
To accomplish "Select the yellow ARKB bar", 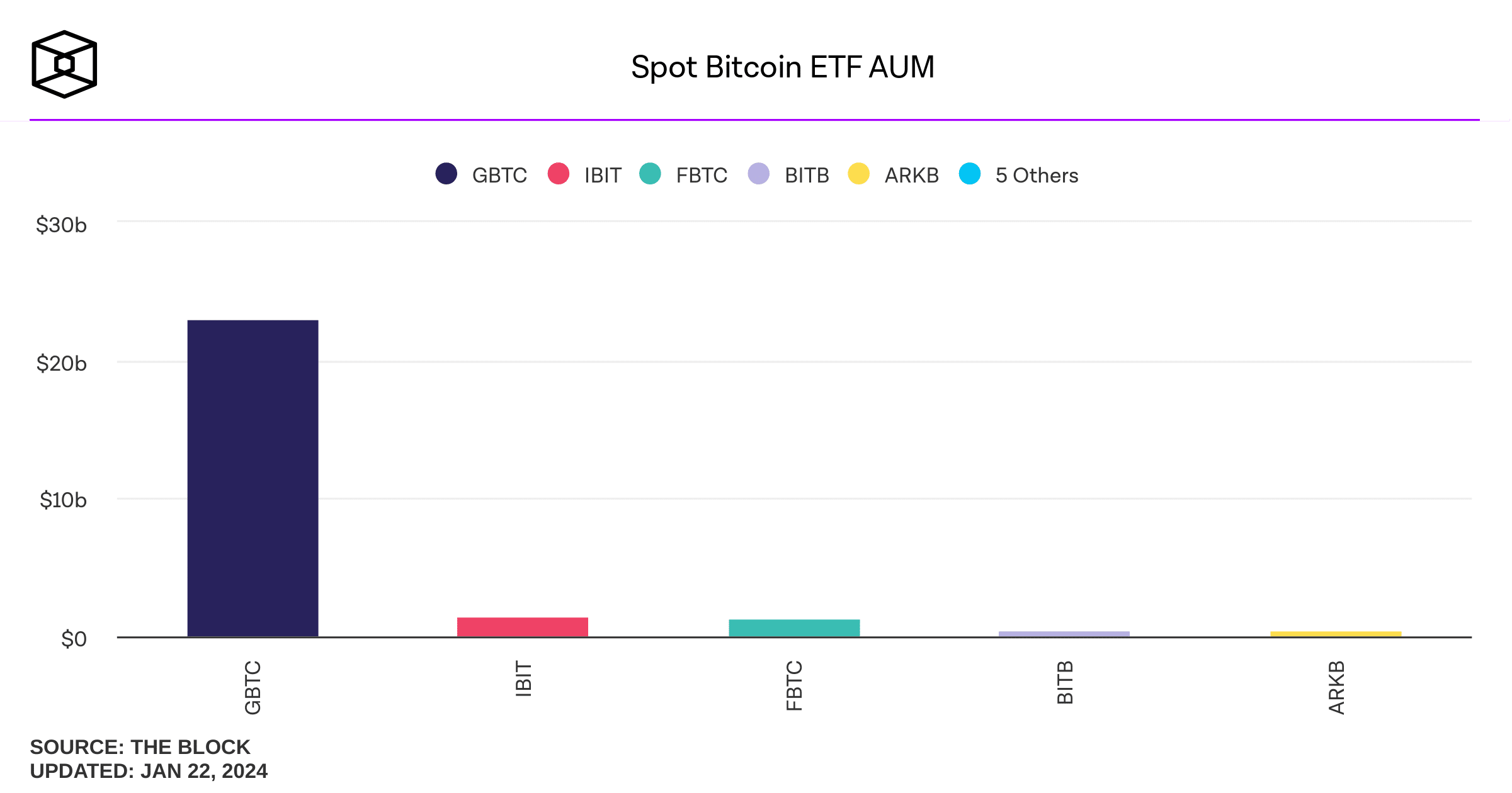I will 1336,634.
